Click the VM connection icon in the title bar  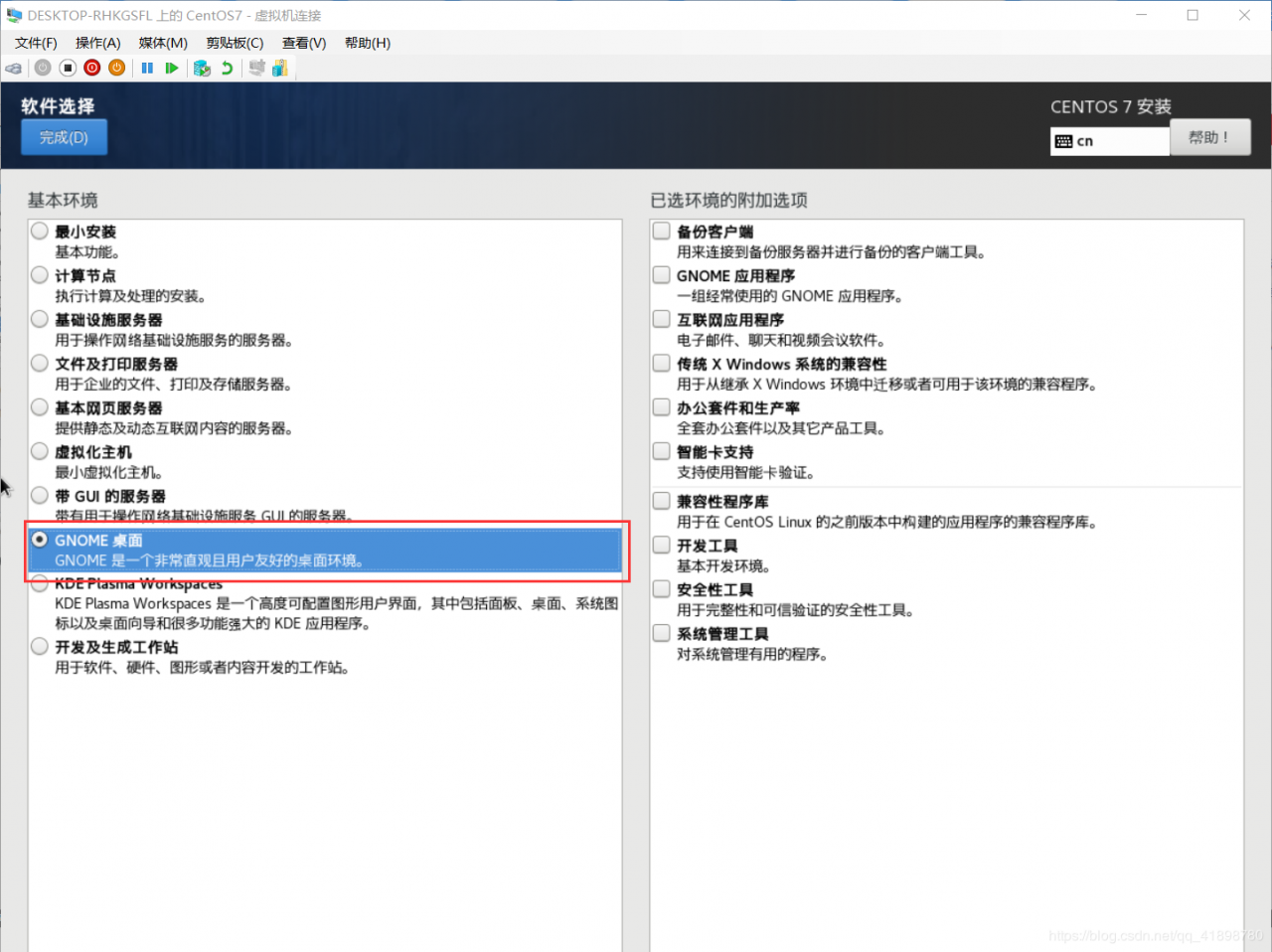point(14,15)
